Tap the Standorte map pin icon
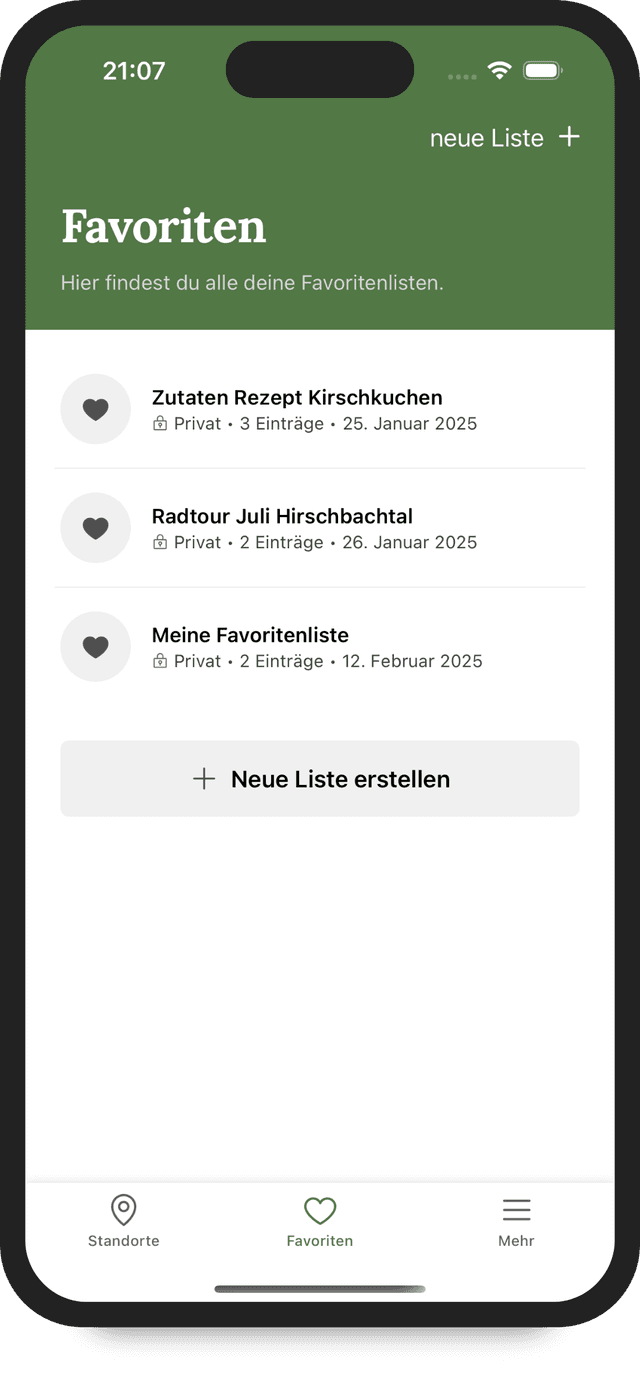Viewport: 640px width, 1374px height. [x=123, y=1210]
